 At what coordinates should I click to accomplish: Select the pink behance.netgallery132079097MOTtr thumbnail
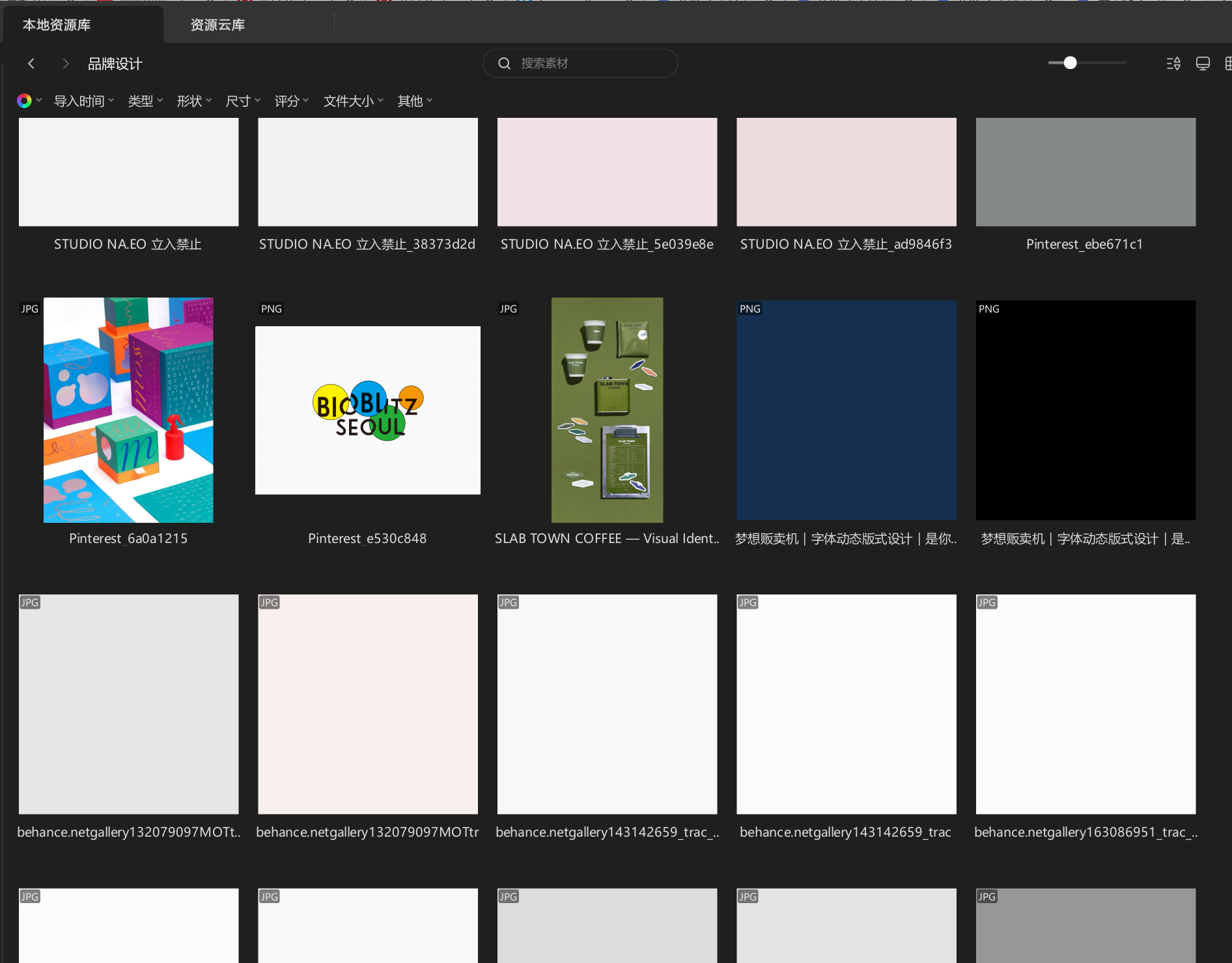tap(368, 704)
